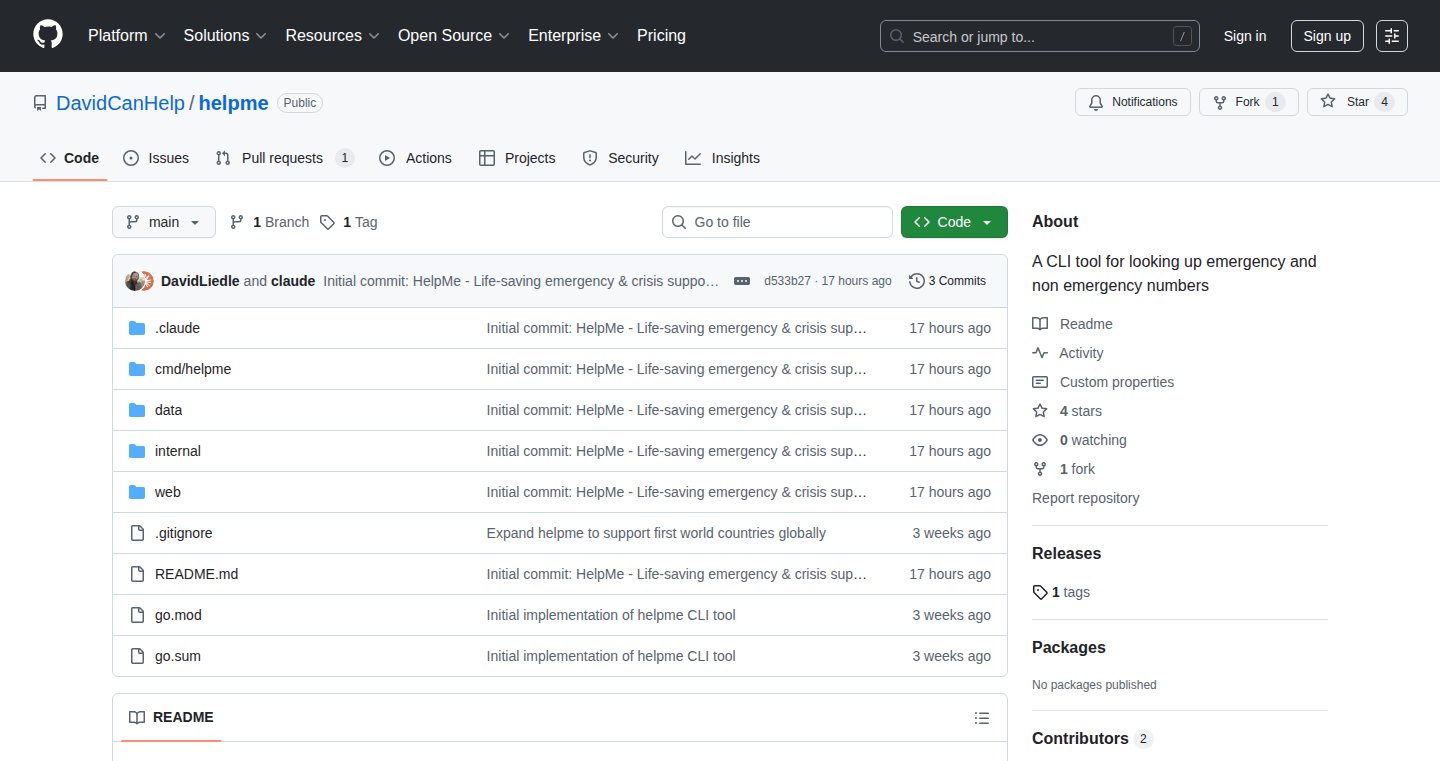View the 4 stars link
Screen dimensions: 1440x761
(1081, 411)
